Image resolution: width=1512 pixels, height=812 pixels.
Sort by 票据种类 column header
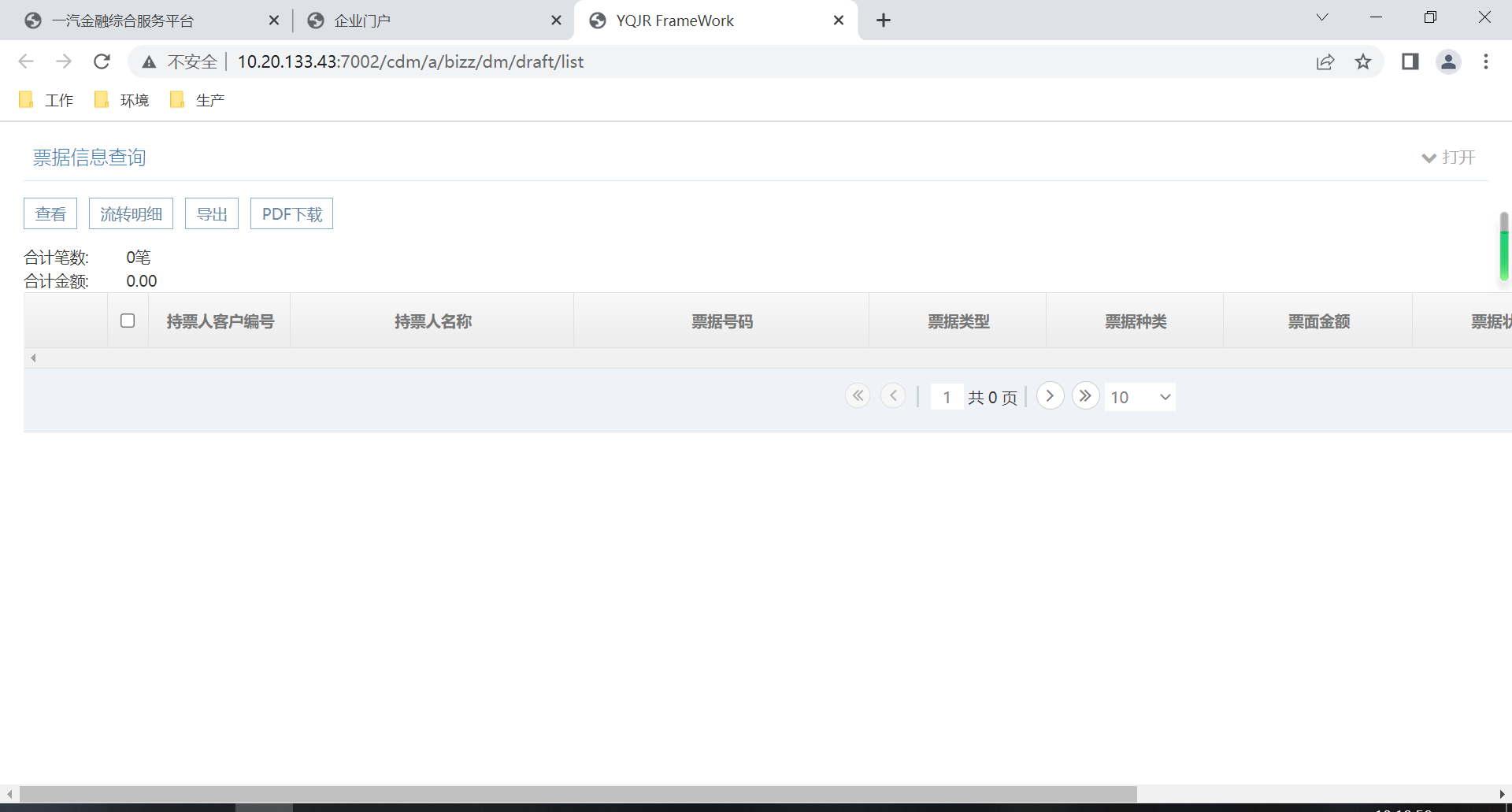(x=1136, y=321)
